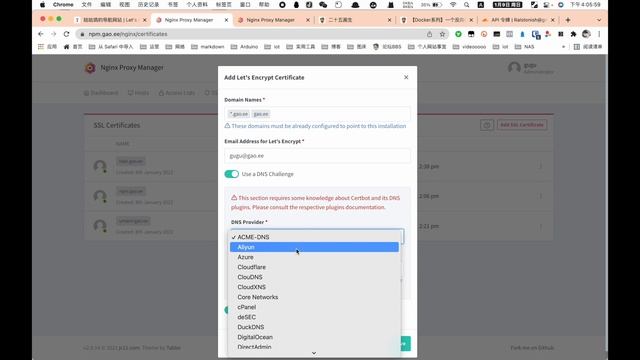
Task: Switch to the Docker series browser tab
Action: pos(438,20)
